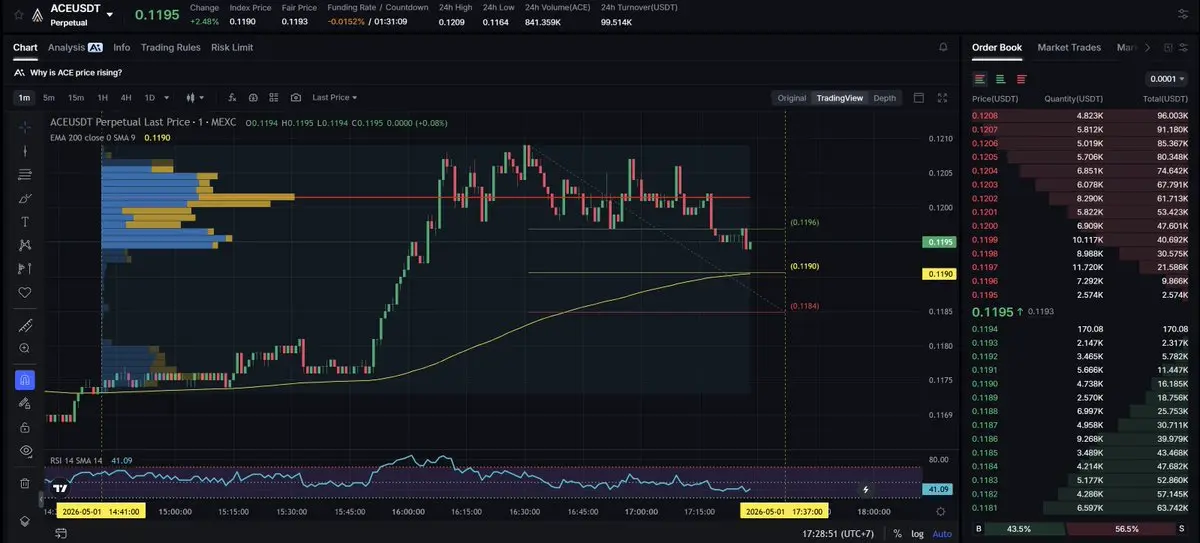Image resolution: width=1200 pixels, height=543 pixels.
Task: Add ACEUSDT to favorites with star icon
Action: 18,15
